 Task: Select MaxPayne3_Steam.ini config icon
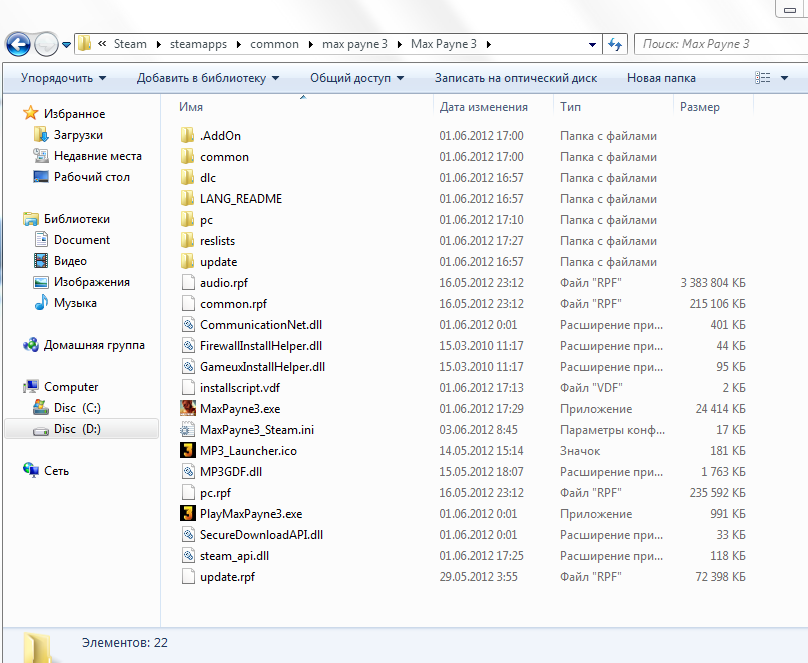point(188,430)
